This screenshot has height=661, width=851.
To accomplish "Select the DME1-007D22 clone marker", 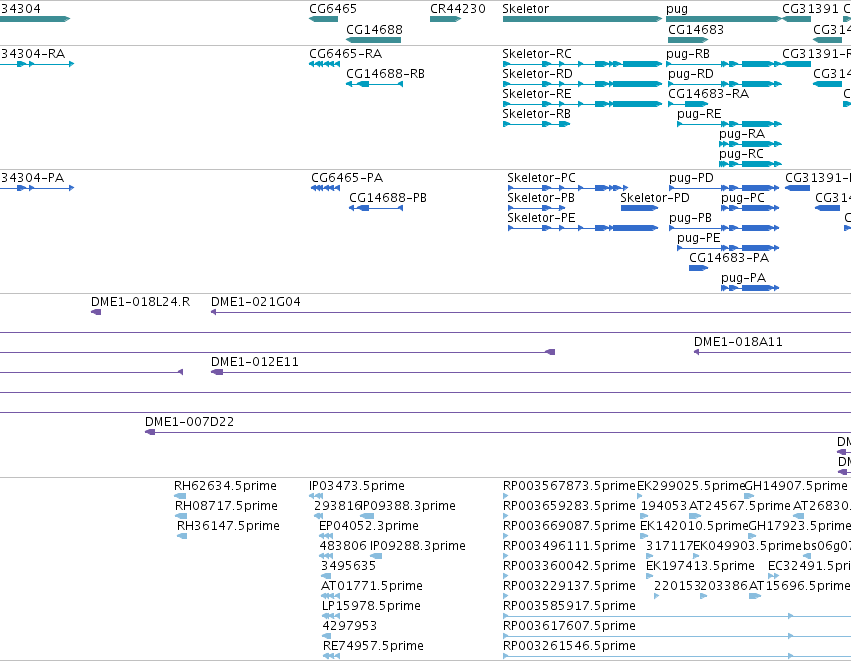I will click(x=150, y=433).
